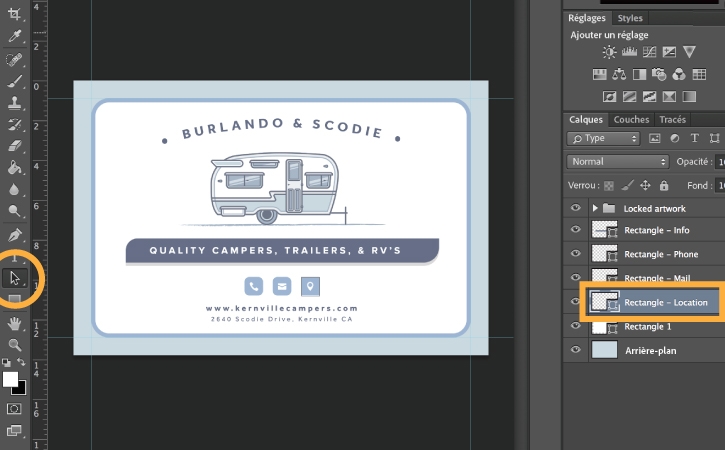Image resolution: width=725 pixels, height=450 pixels.
Task: Click the Fond value field
Action: tap(720, 185)
